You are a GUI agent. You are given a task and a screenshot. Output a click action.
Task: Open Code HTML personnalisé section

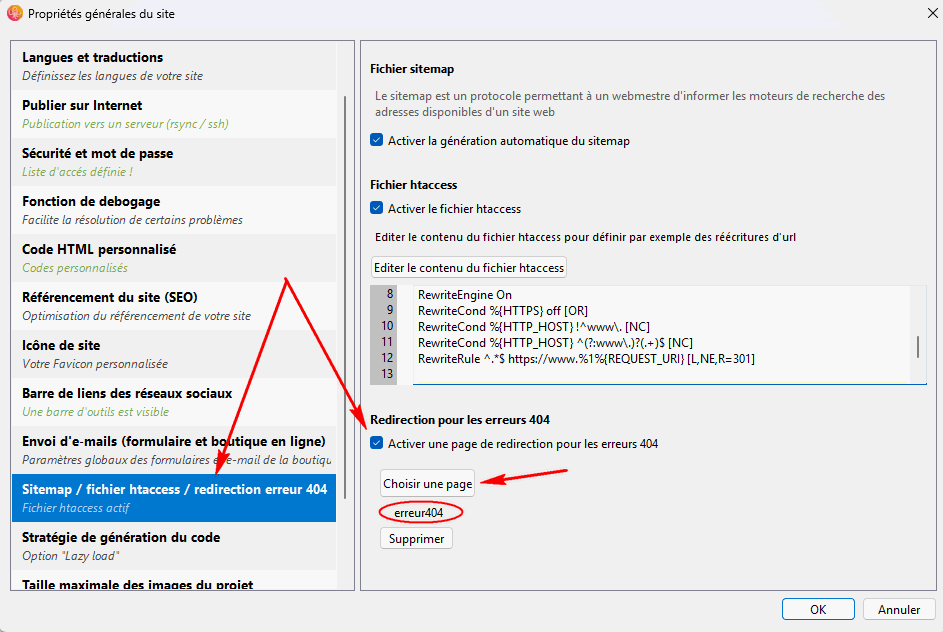[174, 259]
